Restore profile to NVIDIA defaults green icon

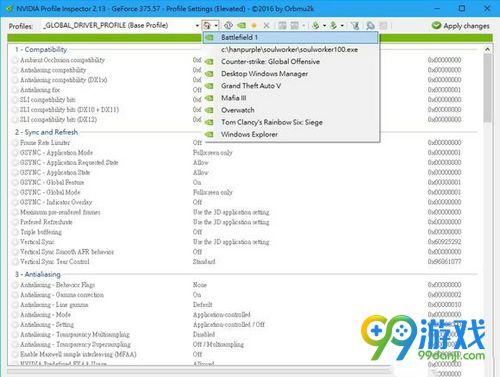click(241, 25)
